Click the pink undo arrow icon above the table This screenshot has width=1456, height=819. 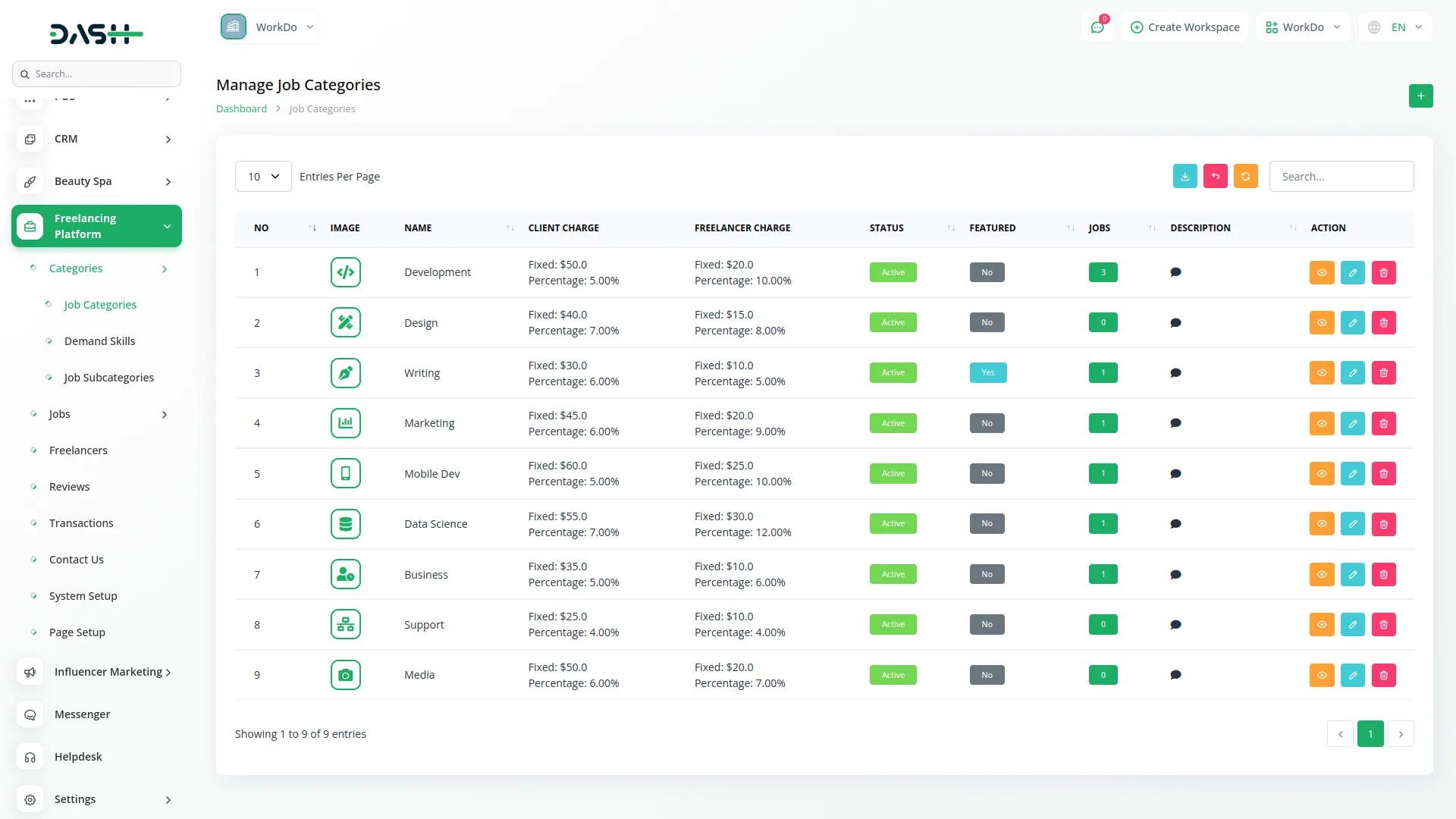click(x=1216, y=176)
